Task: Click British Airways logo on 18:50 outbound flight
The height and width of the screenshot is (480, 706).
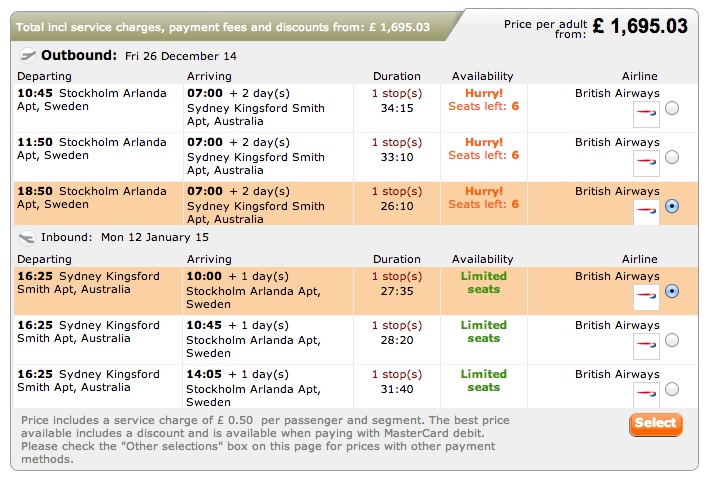Action: tap(646, 211)
